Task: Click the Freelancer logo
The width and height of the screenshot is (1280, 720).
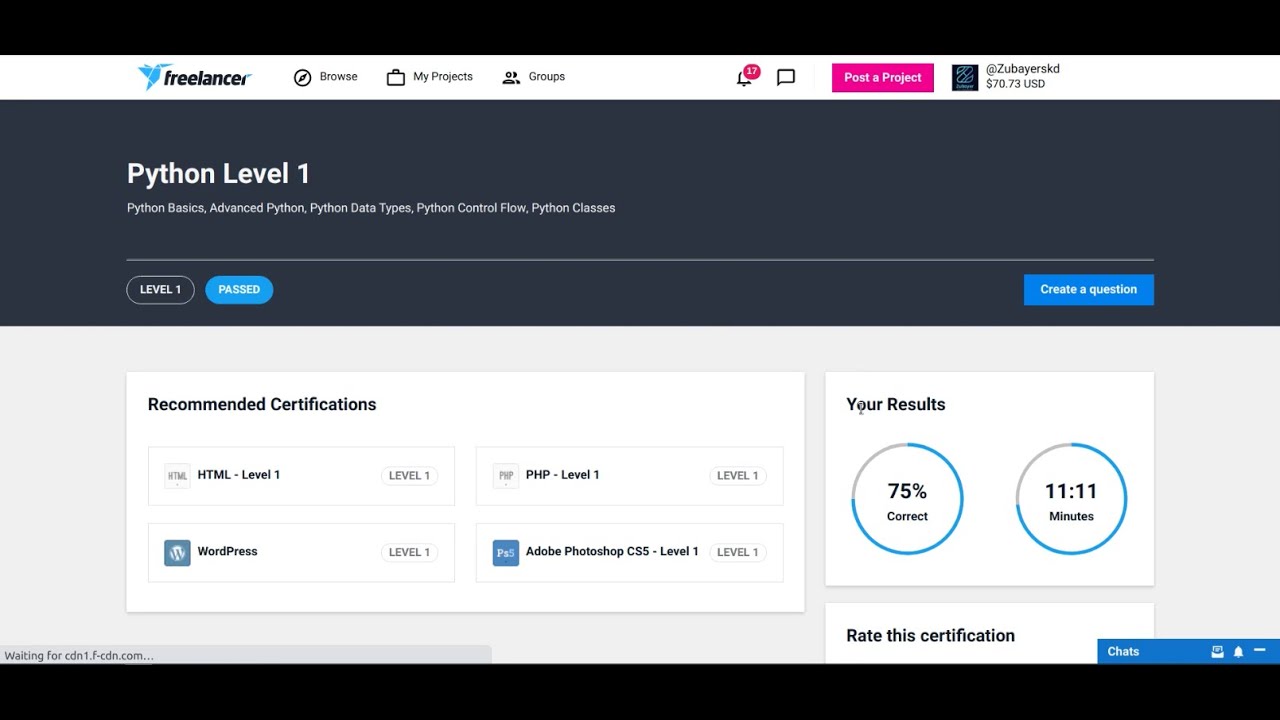Action: pyautogui.click(x=194, y=77)
